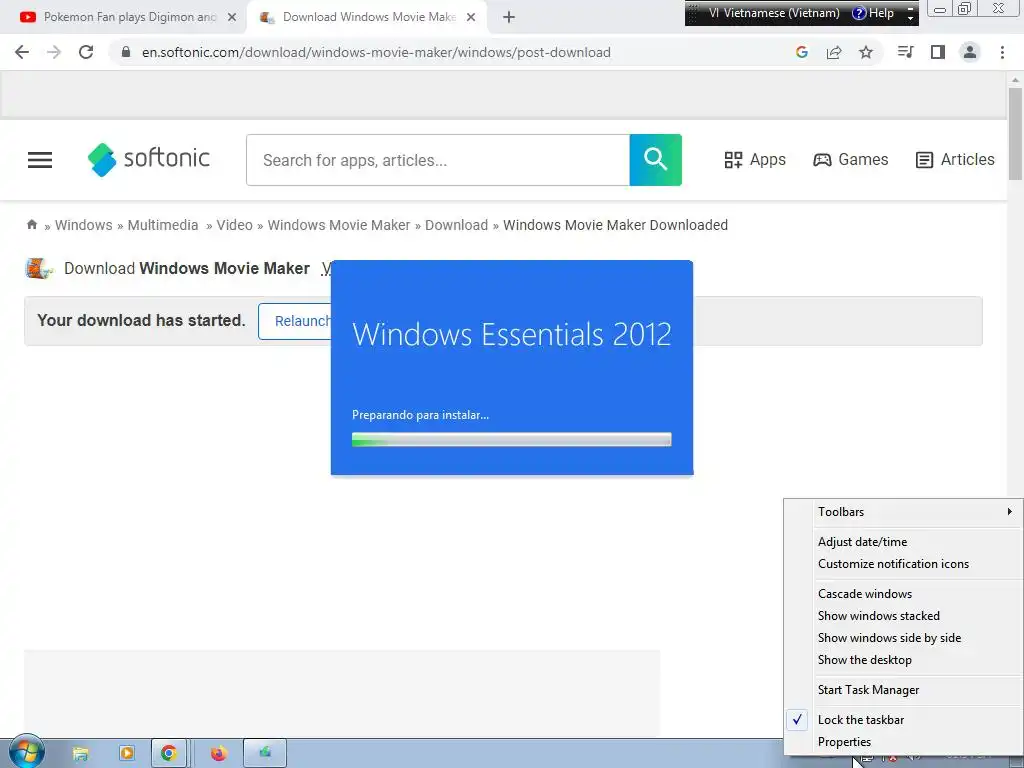This screenshot has width=1024, height=768.
Task: Open a new Chrome tab
Action: click(x=509, y=17)
